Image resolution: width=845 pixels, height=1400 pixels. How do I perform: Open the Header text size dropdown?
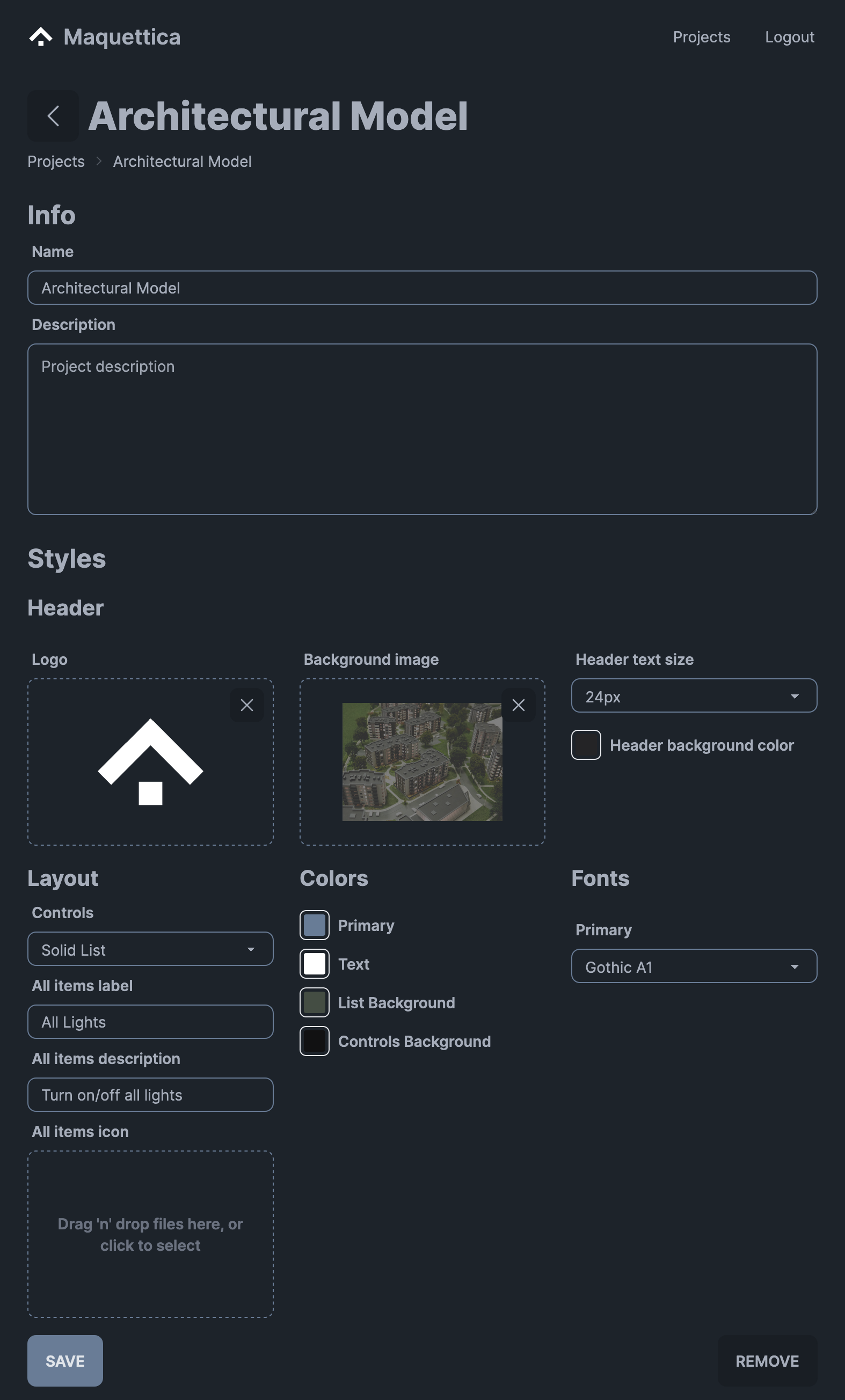pos(694,696)
